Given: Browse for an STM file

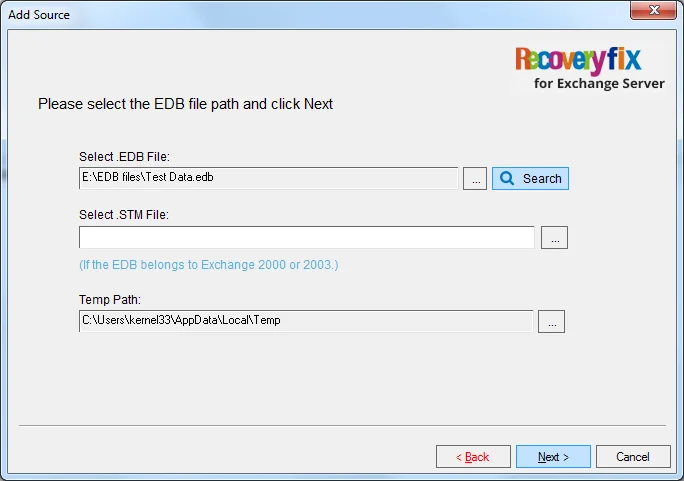Looking at the screenshot, I should click(x=554, y=237).
